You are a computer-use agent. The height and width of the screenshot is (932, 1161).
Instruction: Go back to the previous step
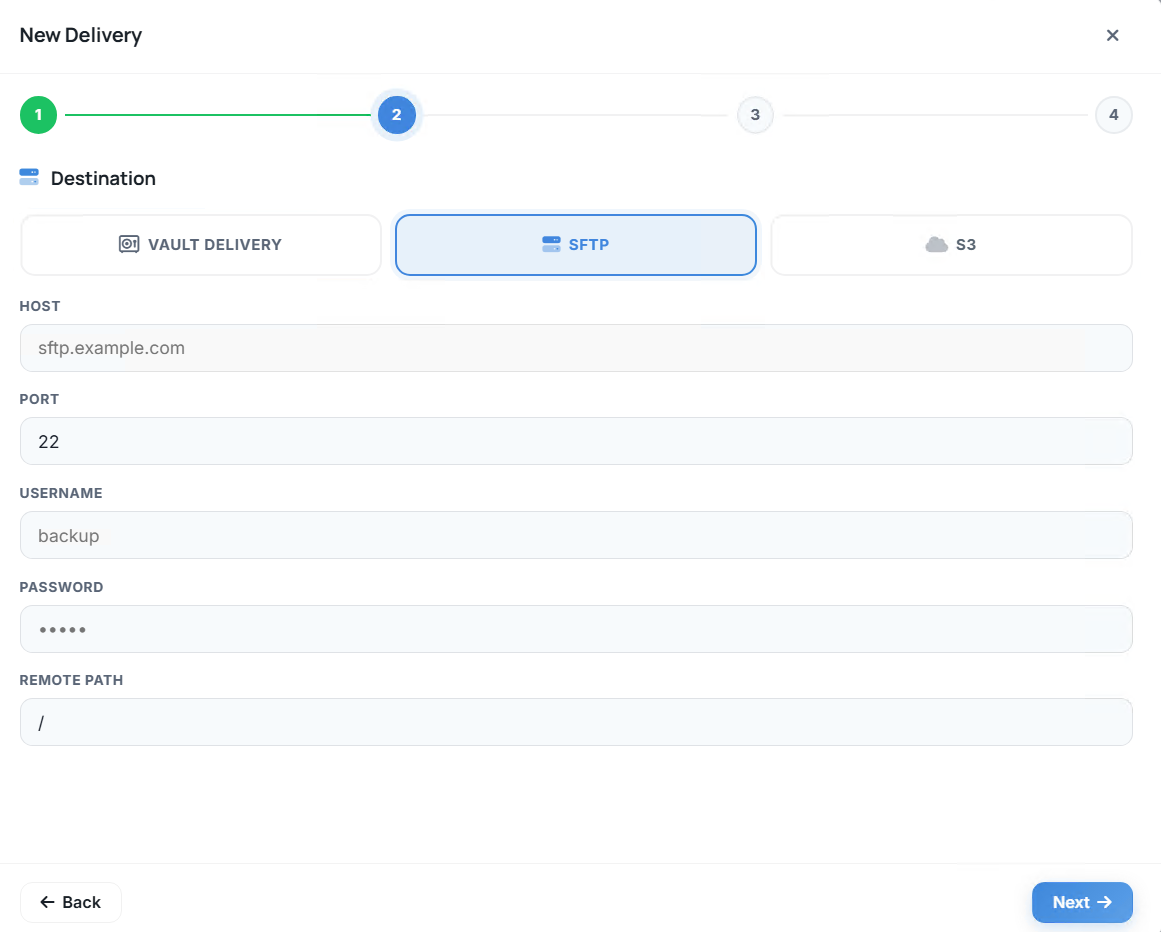pos(71,902)
